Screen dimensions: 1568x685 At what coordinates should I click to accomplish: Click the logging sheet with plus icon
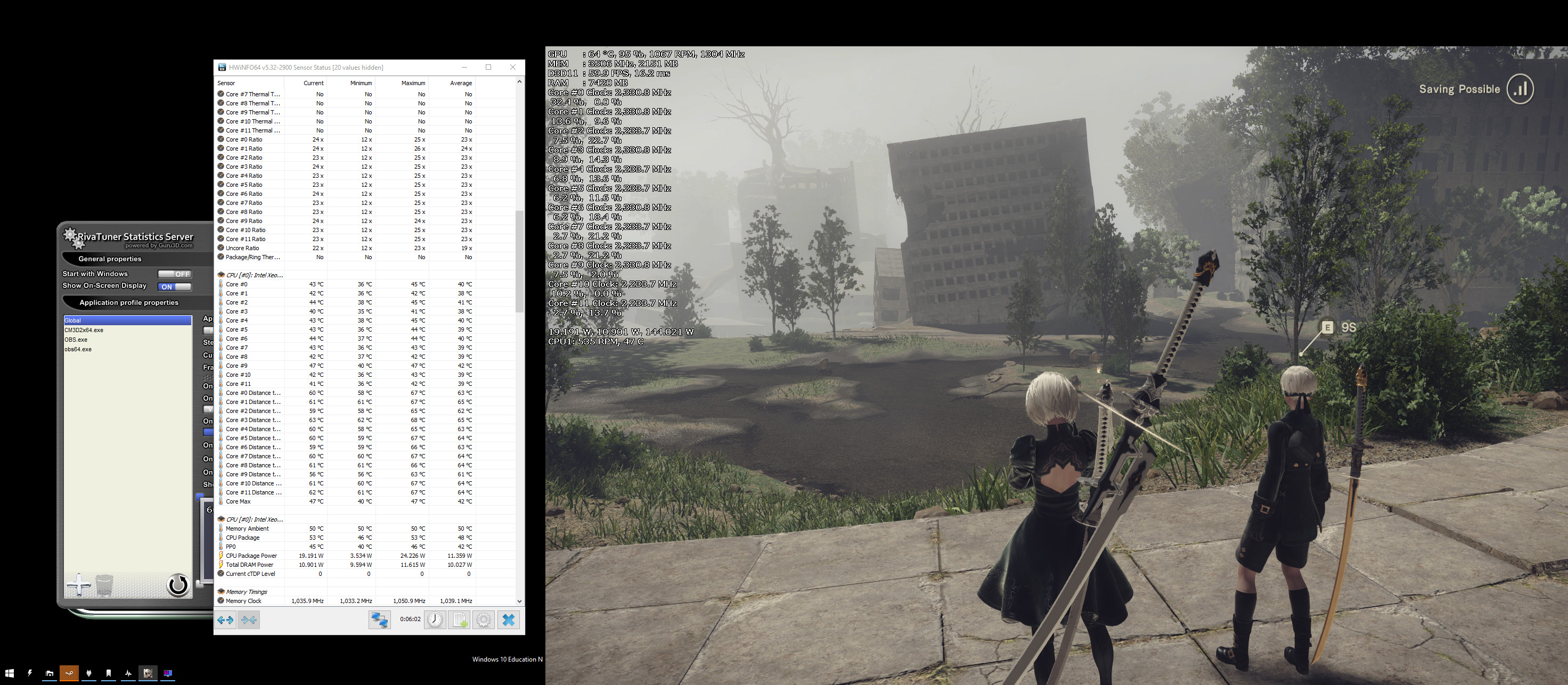pyautogui.click(x=460, y=620)
